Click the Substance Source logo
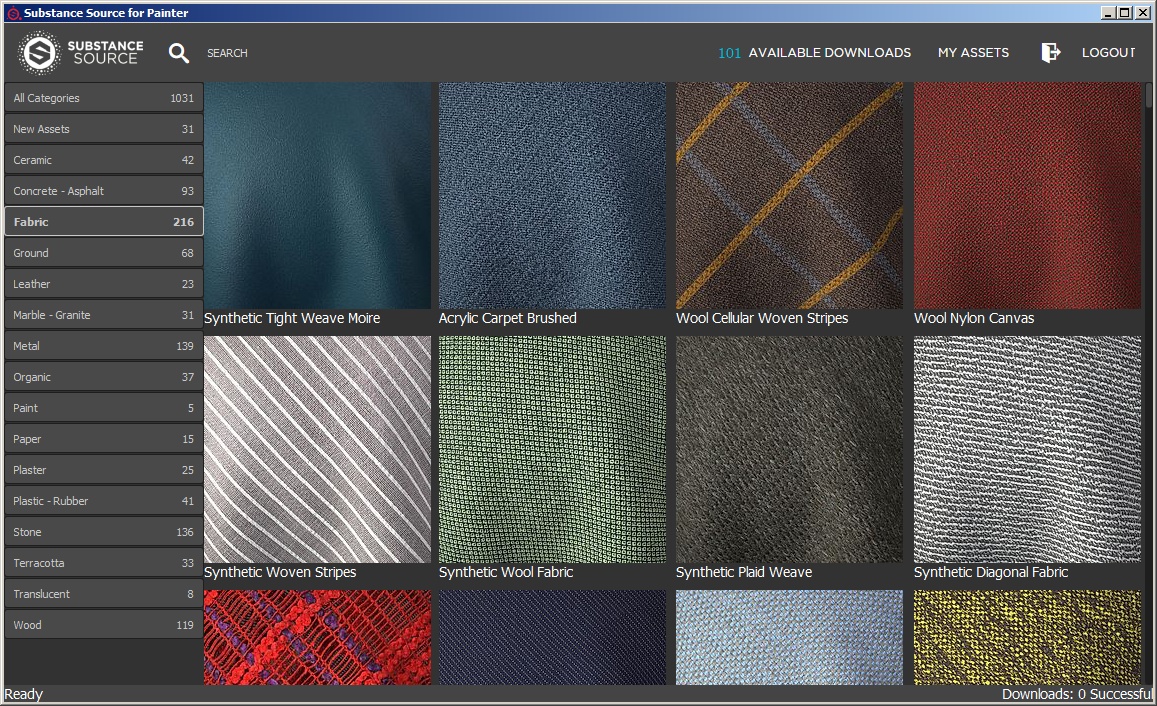 point(81,52)
